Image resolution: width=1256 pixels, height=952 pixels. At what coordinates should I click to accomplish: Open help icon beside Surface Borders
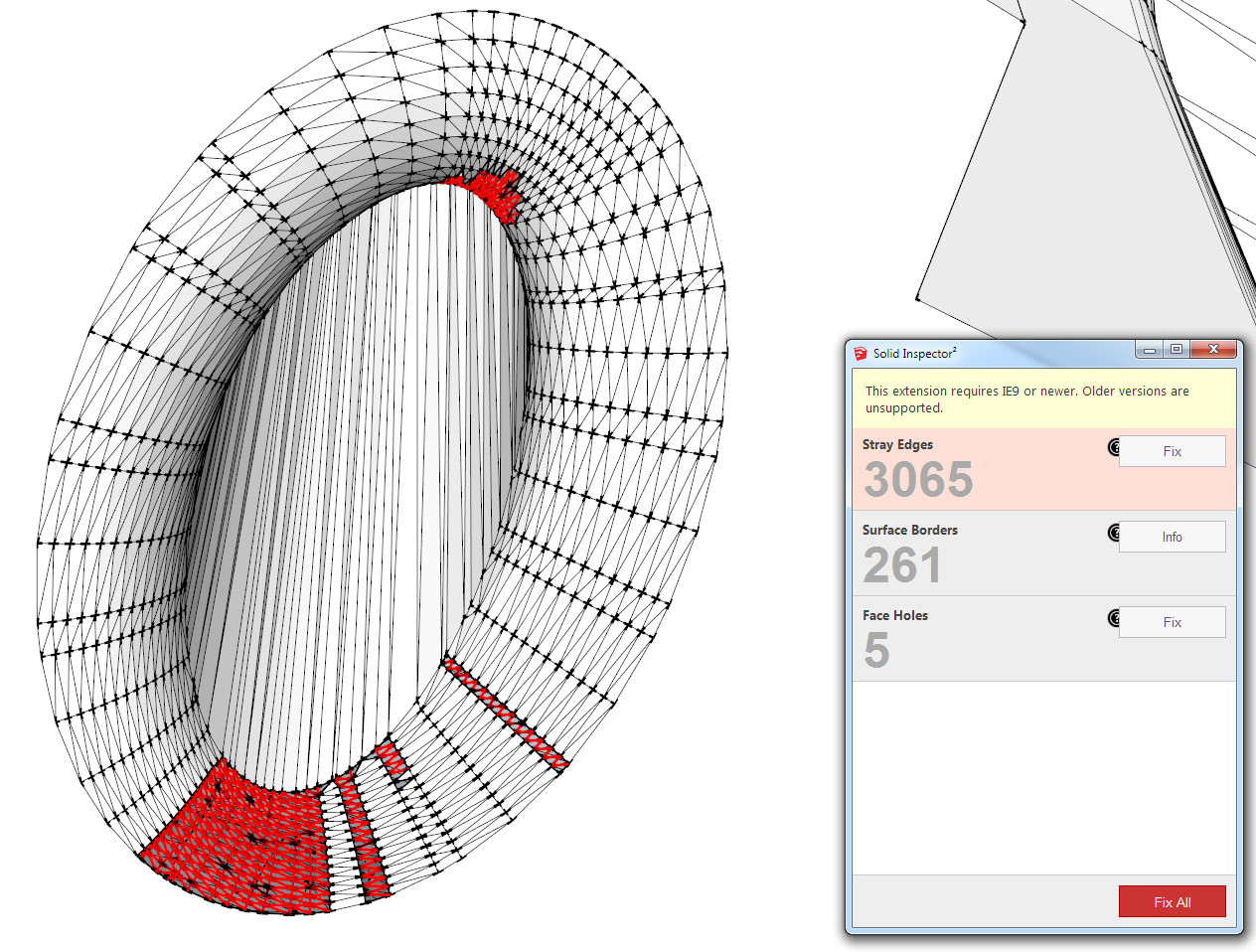pyautogui.click(x=1114, y=533)
